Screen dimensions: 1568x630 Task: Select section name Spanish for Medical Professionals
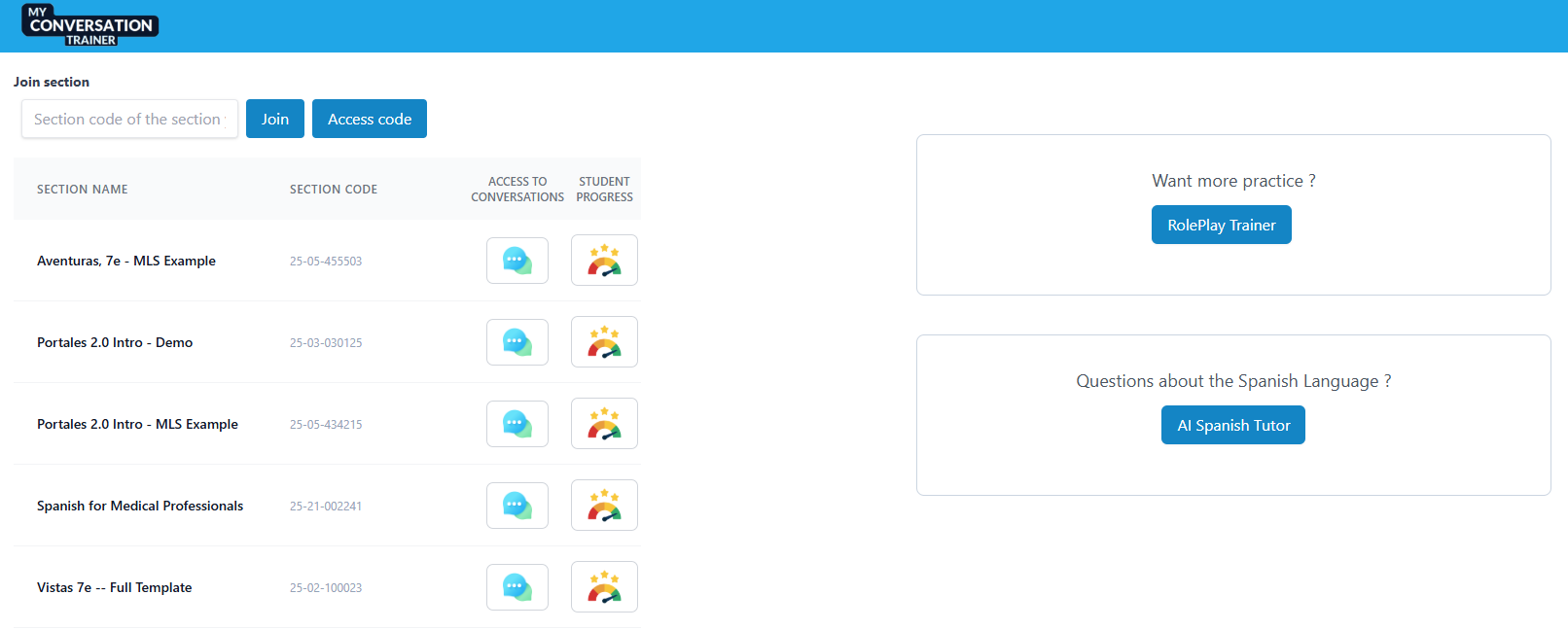coord(140,506)
